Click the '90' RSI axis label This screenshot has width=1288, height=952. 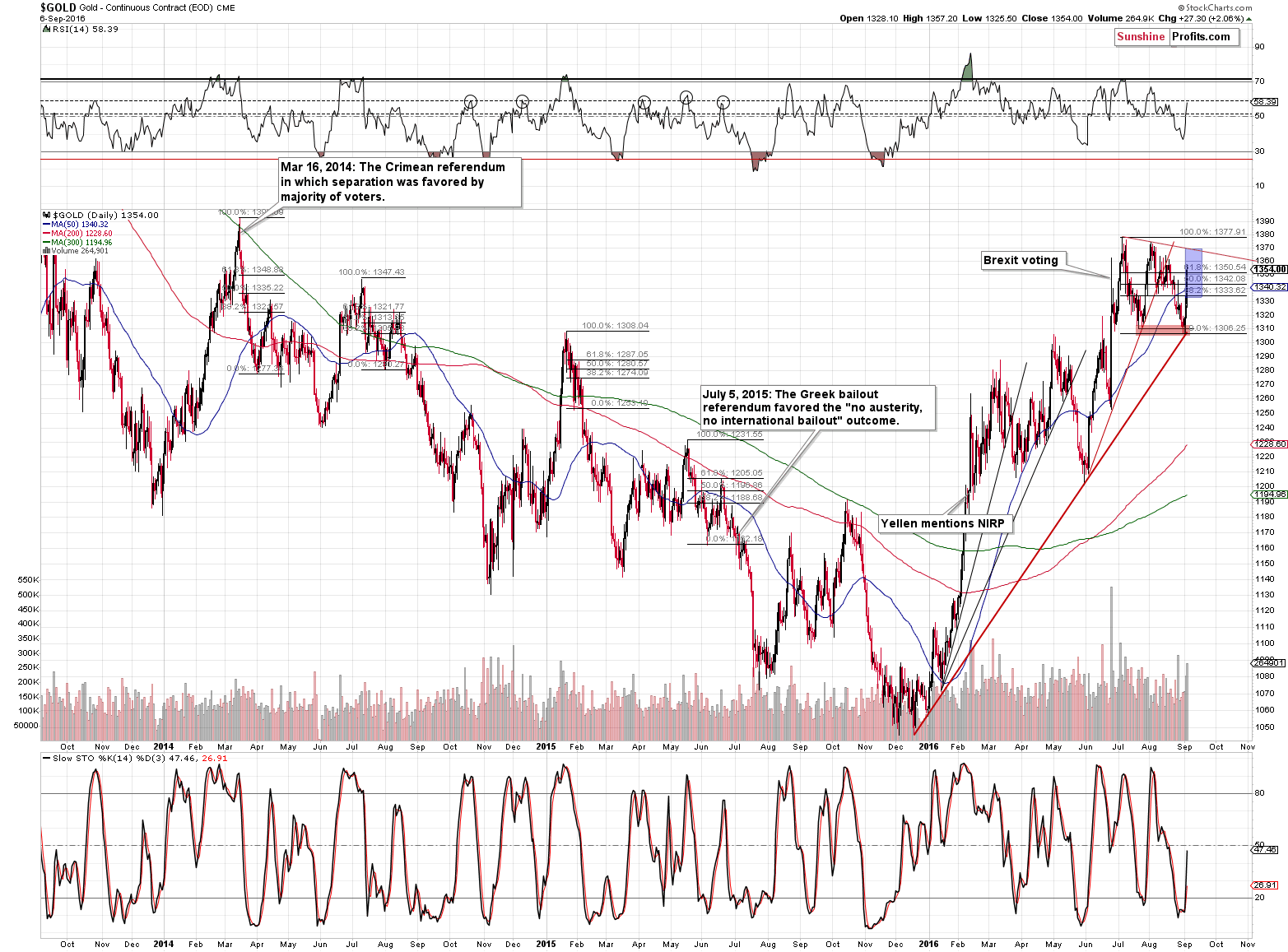click(1259, 47)
